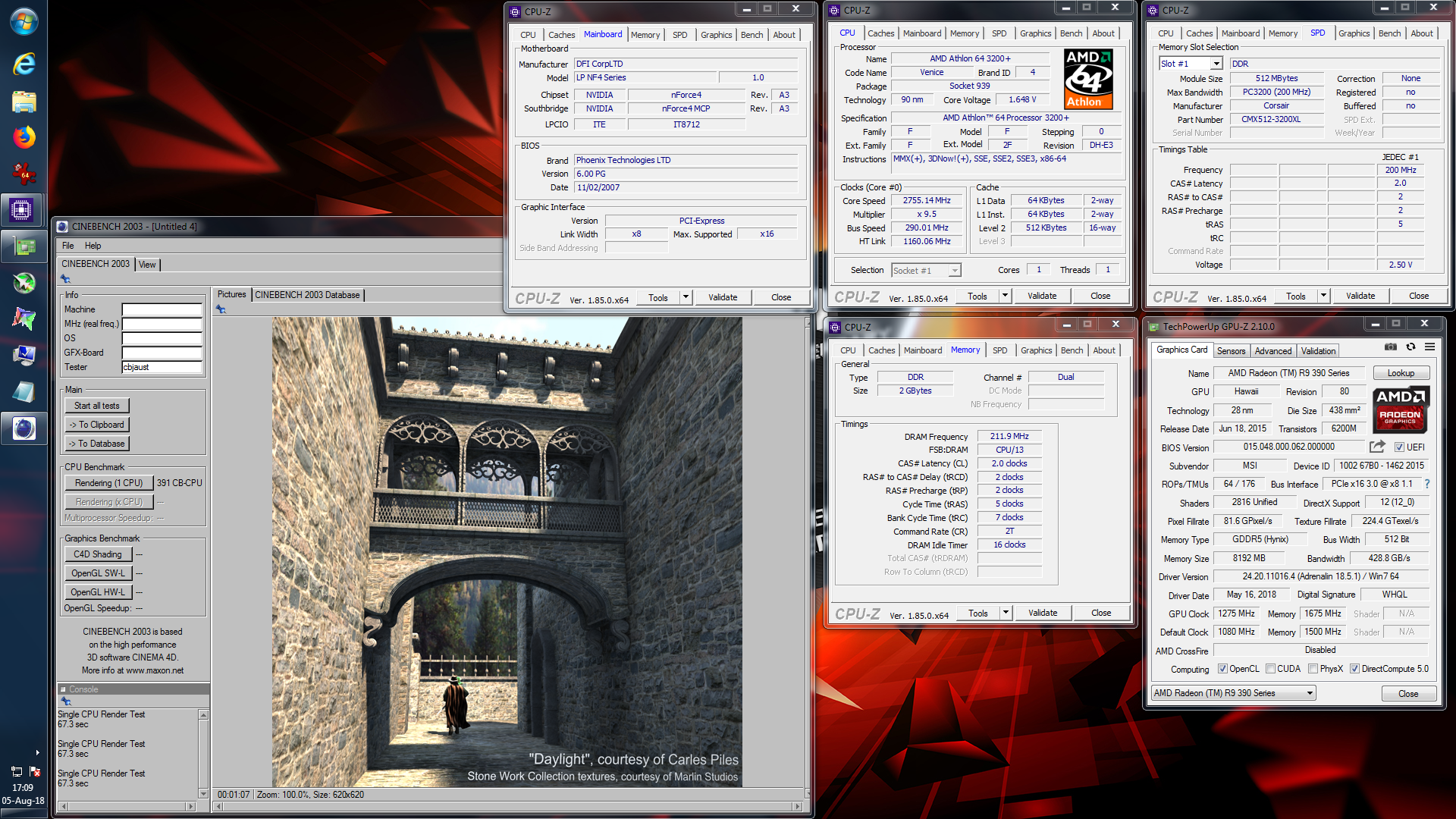Click the AMD Radeon Graphics logo in GPU-Z
Screen dimensions: 1456x819
click(x=1401, y=409)
